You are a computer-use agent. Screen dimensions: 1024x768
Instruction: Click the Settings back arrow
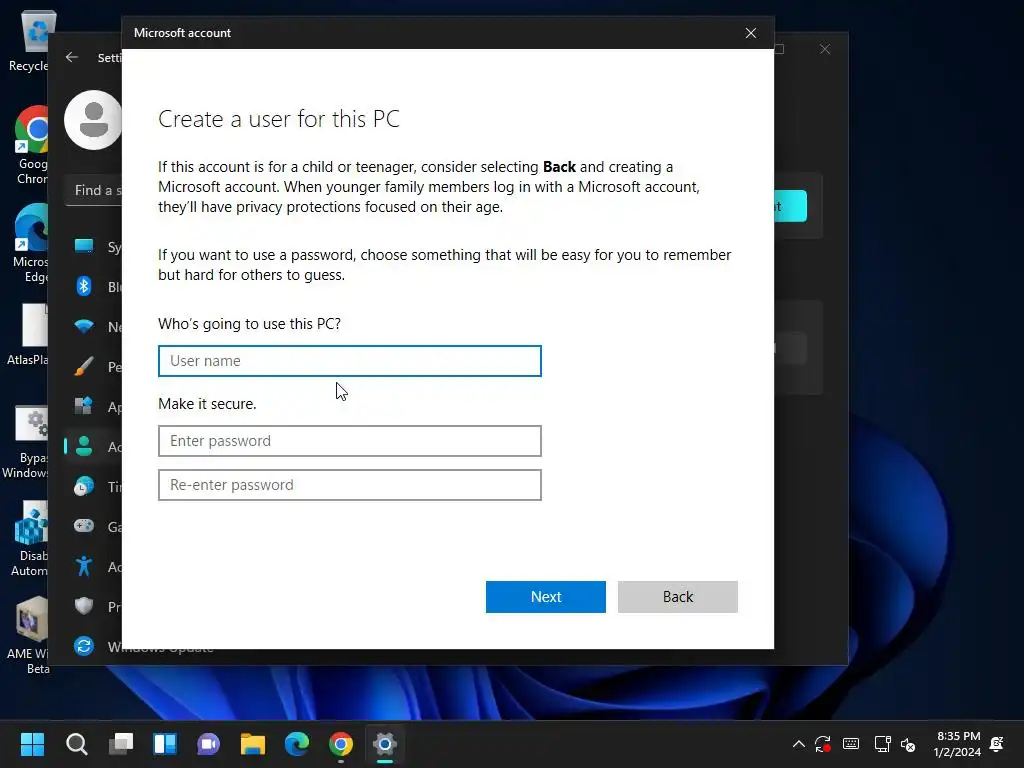point(72,57)
